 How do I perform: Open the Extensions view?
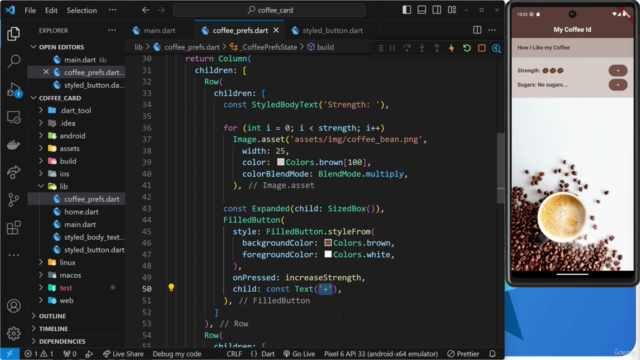pos(13,228)
